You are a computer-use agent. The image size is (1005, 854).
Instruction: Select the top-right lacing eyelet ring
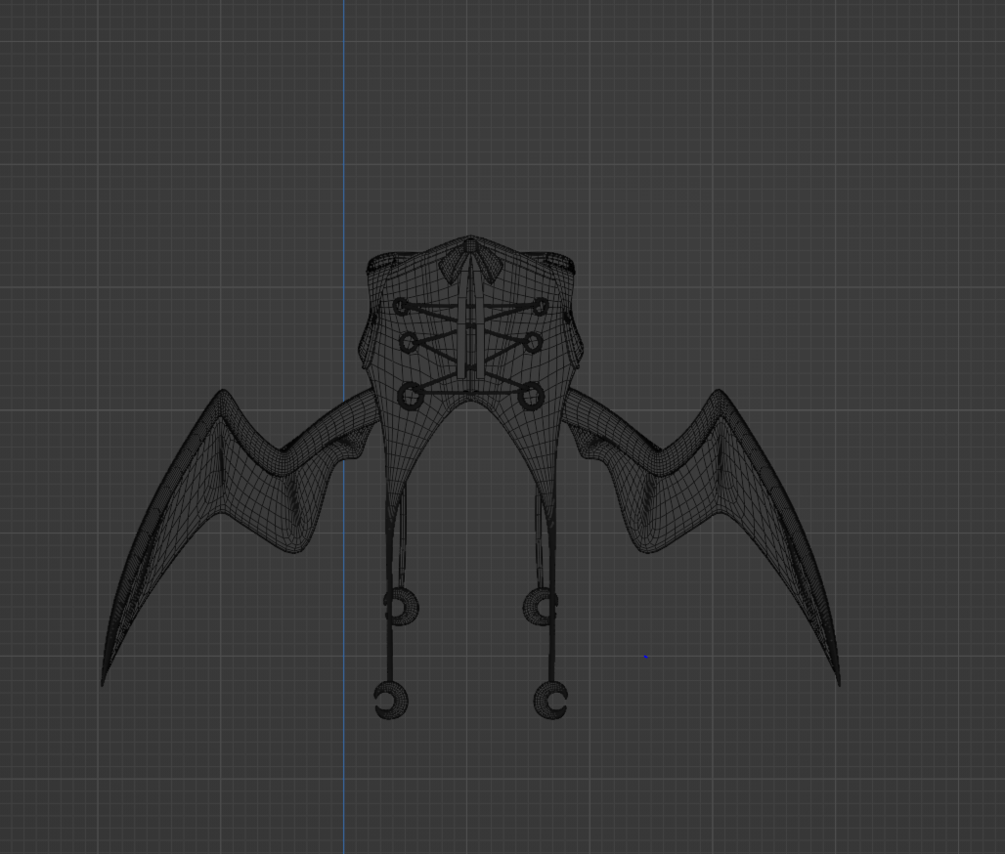coord(541,306)
